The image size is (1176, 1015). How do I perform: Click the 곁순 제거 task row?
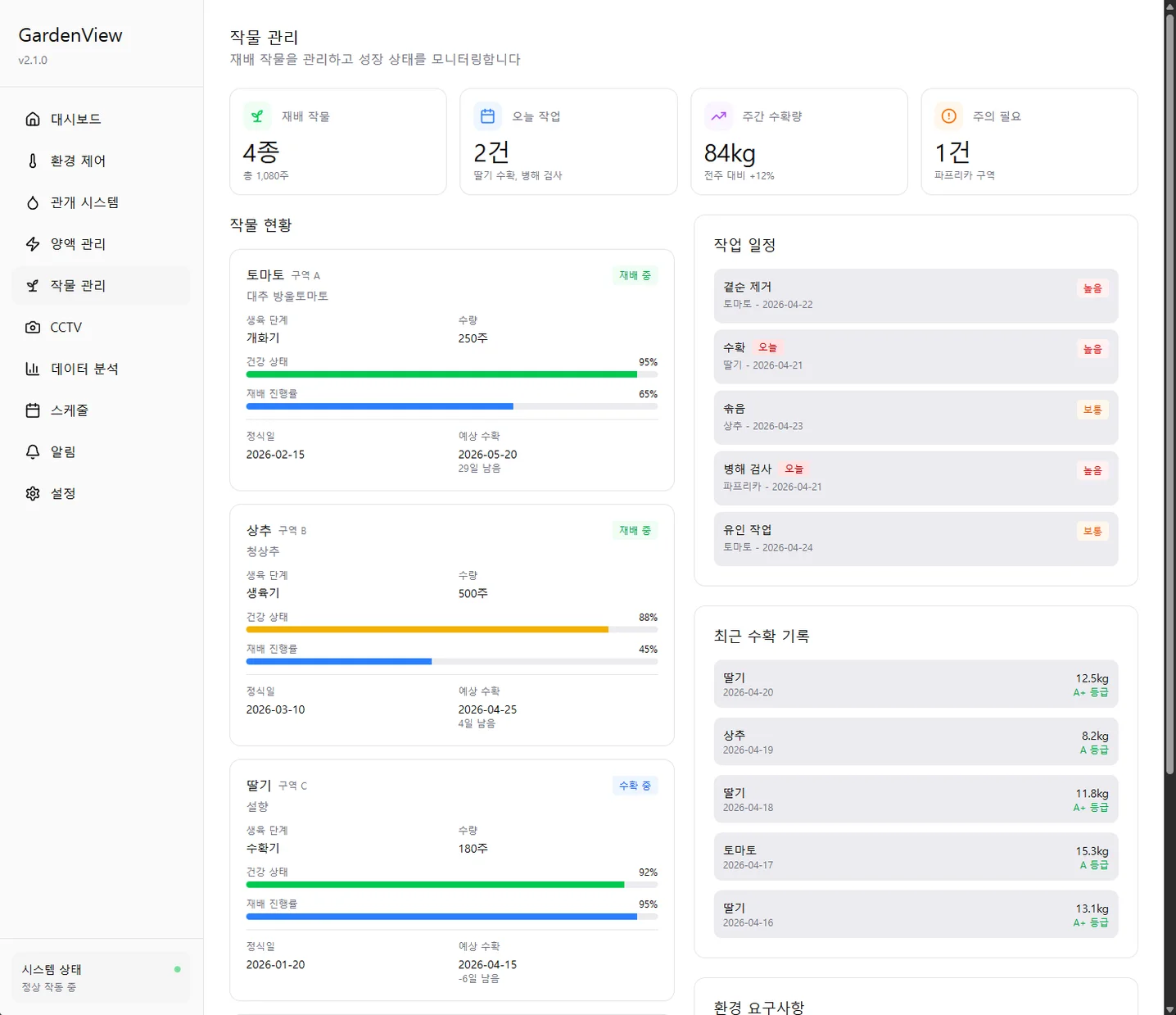pyautogui.click(x=916, y=296)
